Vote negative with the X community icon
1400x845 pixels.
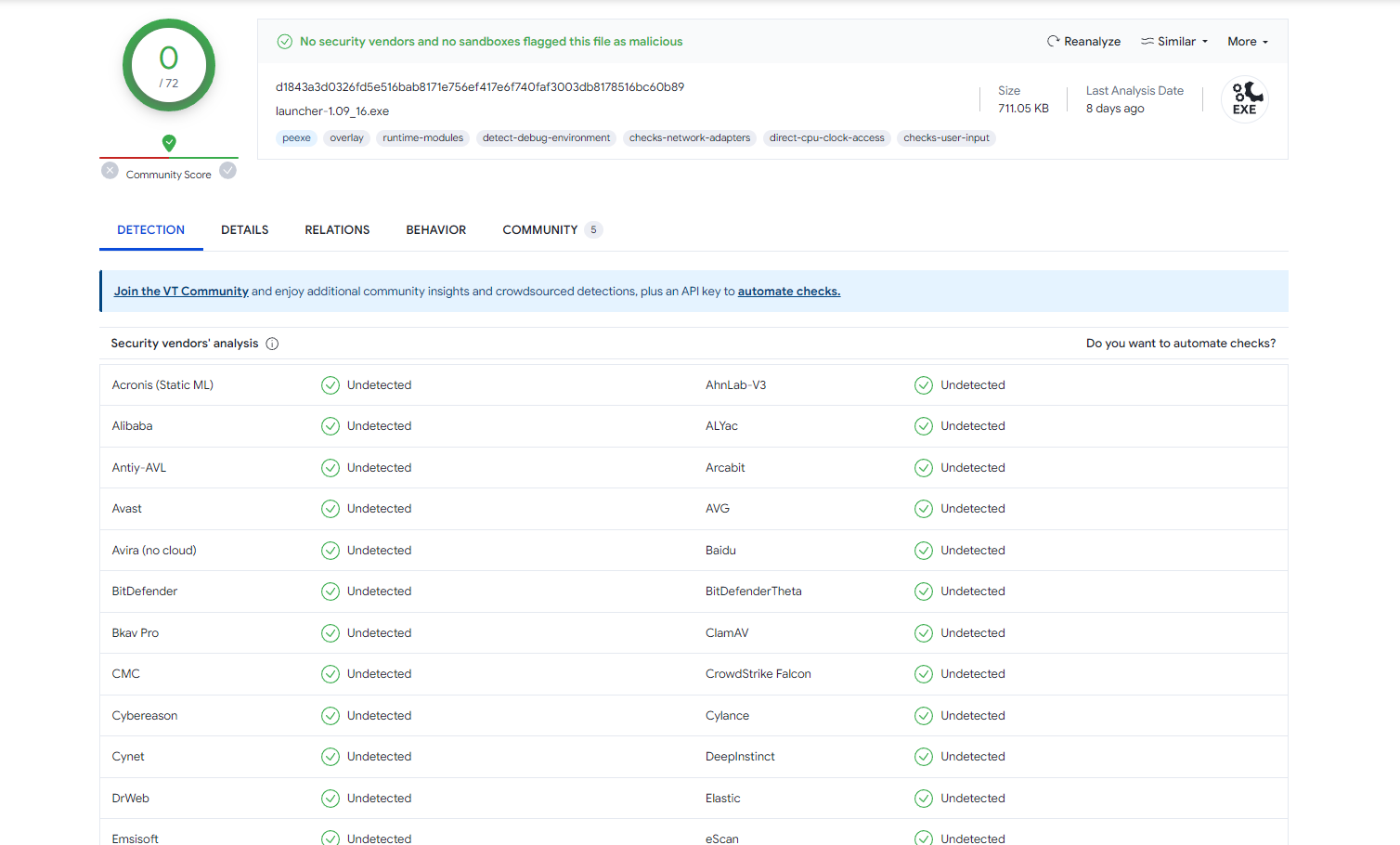point(110,171)
